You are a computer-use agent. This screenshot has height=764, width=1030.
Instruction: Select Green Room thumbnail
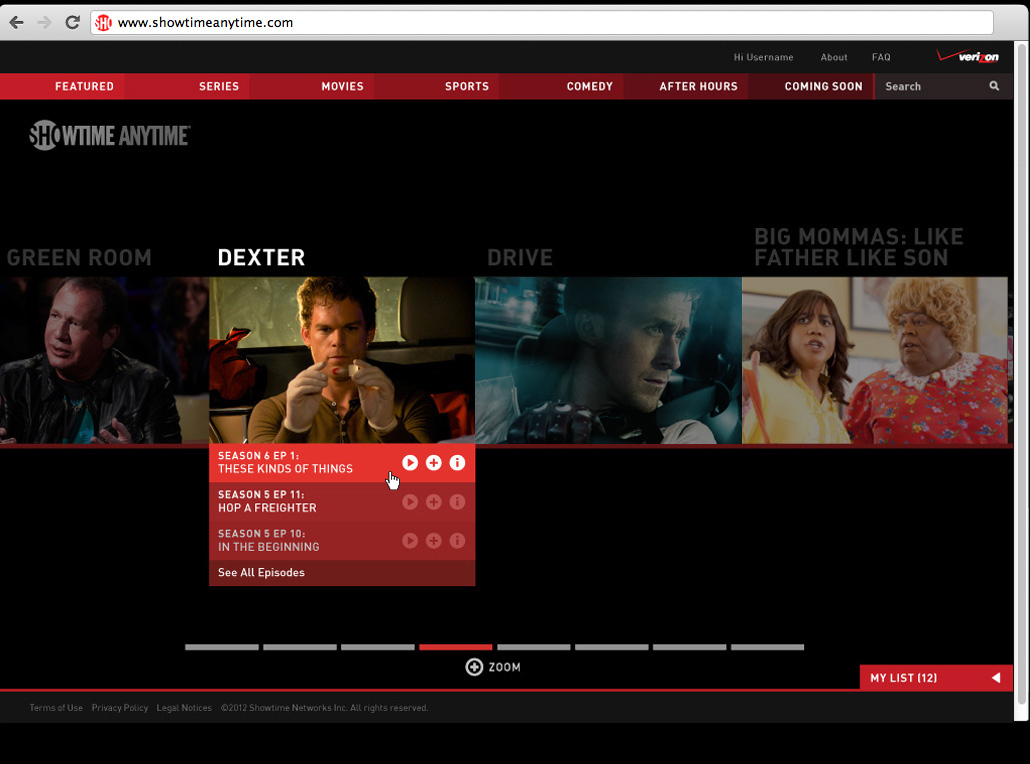click(x=104, y=360)
